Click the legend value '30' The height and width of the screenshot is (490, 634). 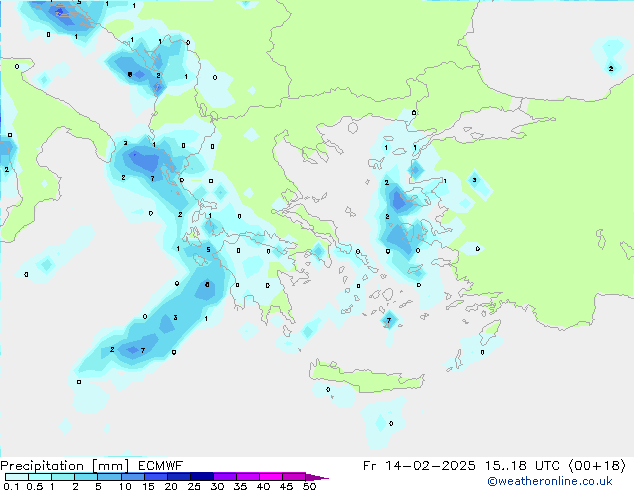click(217, 486)
